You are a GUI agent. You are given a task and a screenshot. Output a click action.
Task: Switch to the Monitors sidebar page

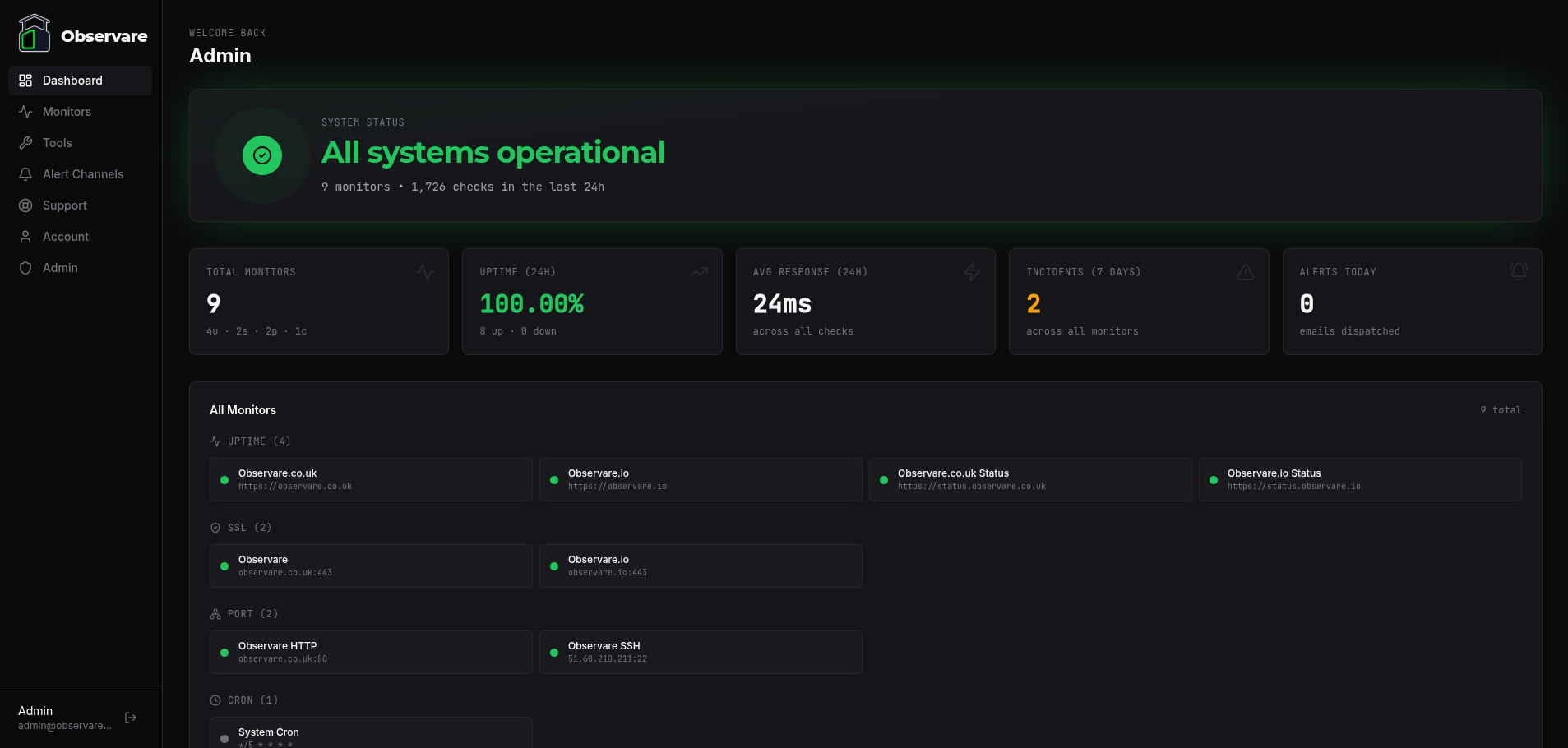click(67, 111)
